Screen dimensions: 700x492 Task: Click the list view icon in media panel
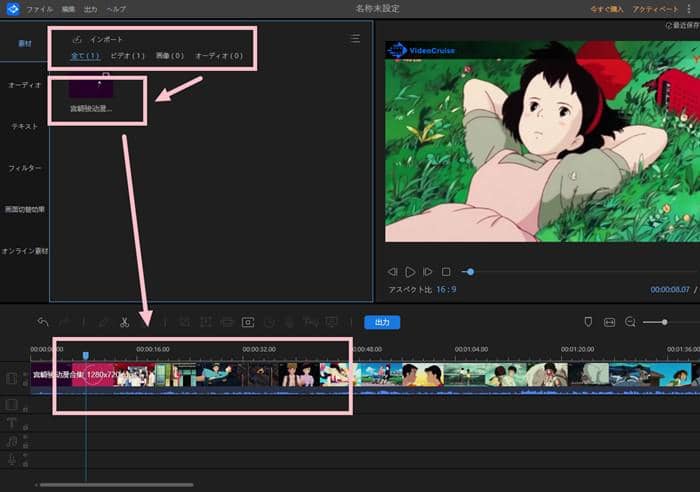tap(355, 39)
